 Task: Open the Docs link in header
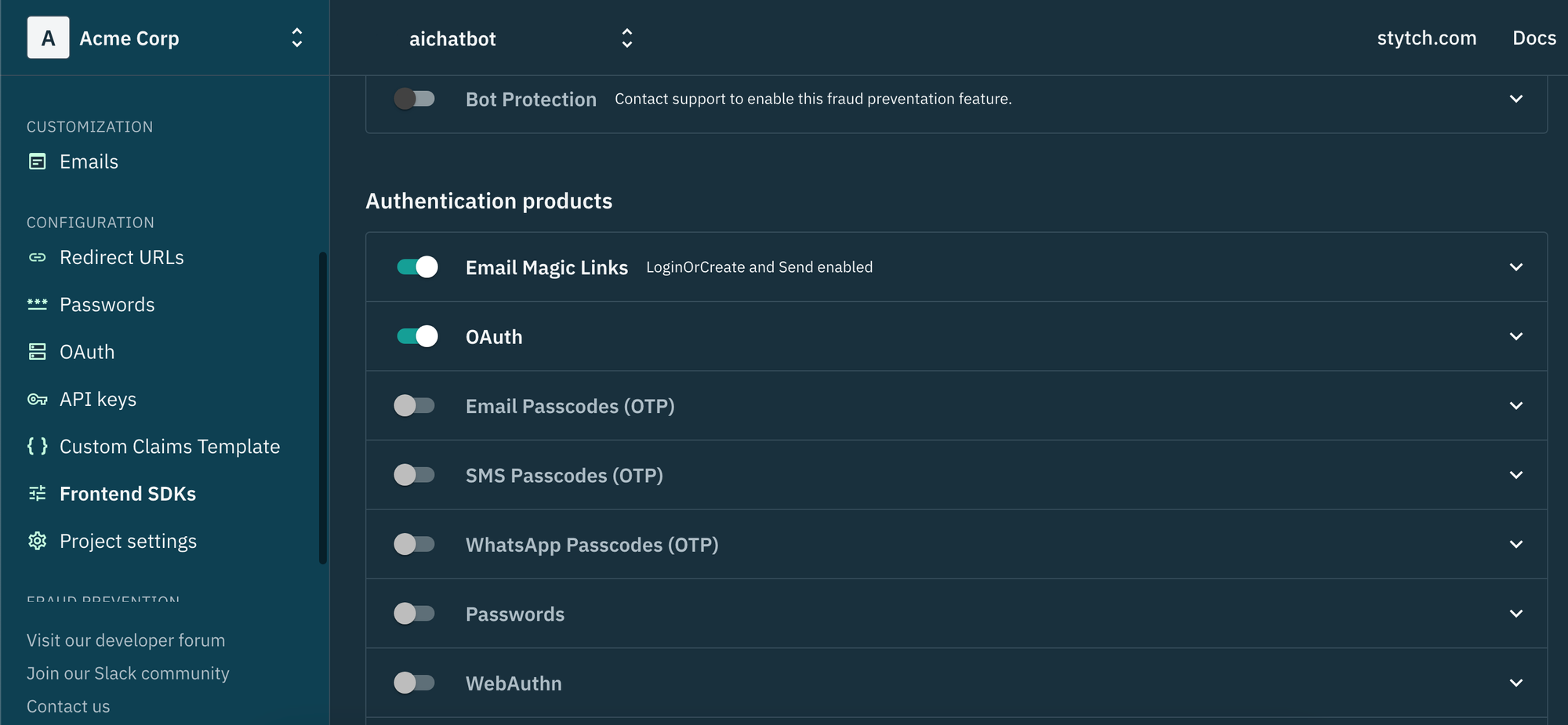[x=1534, y=38]
